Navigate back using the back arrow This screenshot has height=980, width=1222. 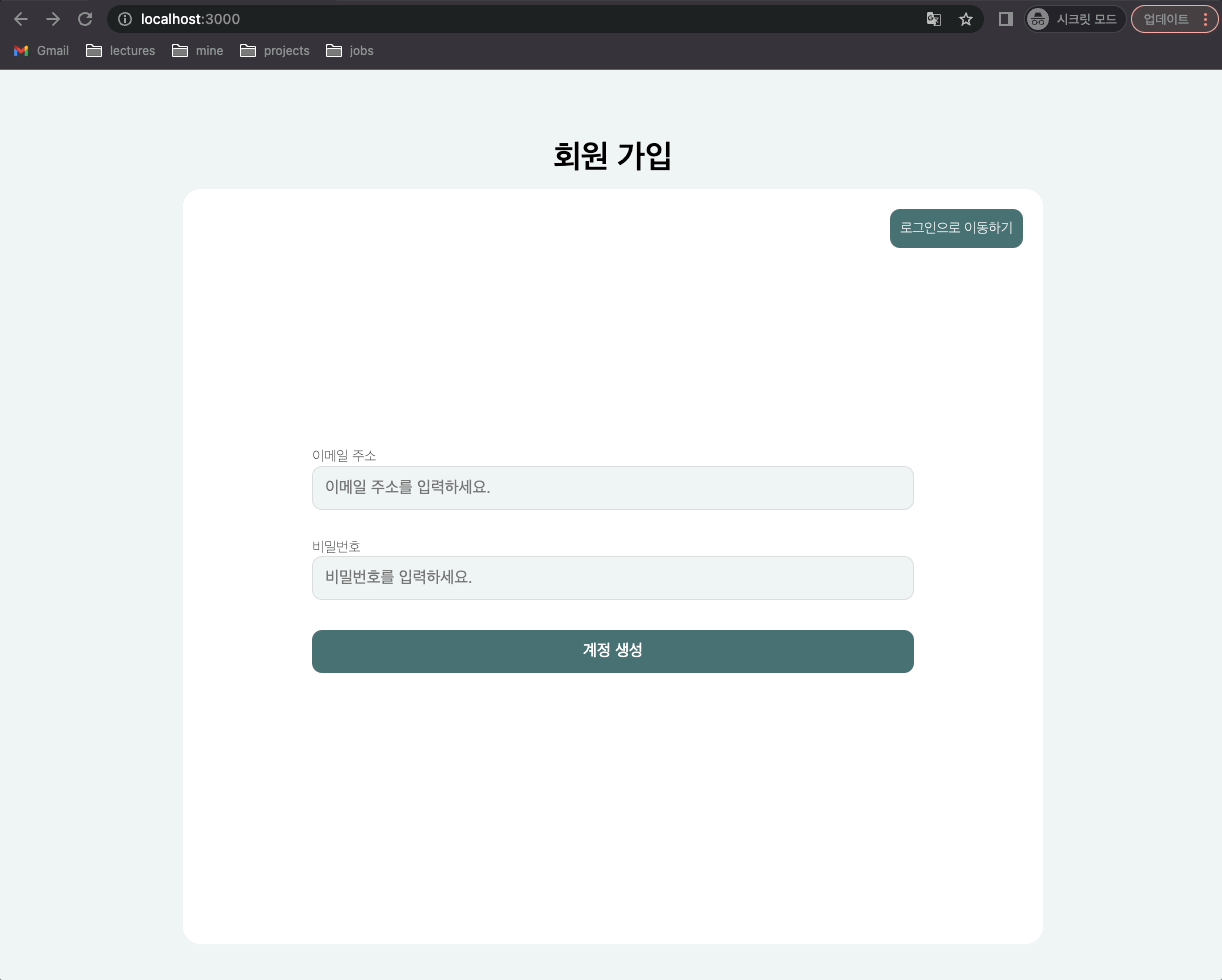click(20, 19)
